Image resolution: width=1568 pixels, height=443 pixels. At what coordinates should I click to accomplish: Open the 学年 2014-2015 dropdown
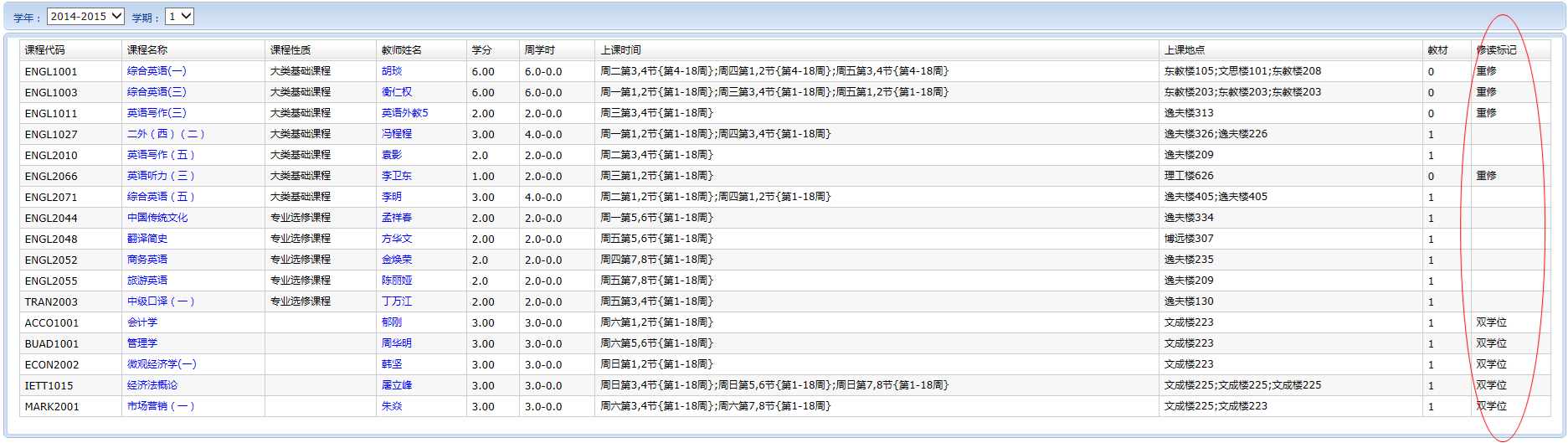coord(85,16)
